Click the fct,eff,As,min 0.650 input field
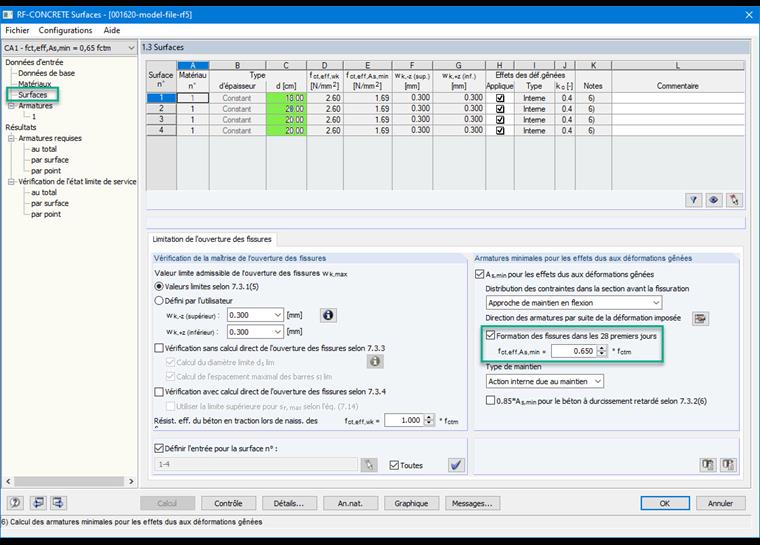 [574, 351]
